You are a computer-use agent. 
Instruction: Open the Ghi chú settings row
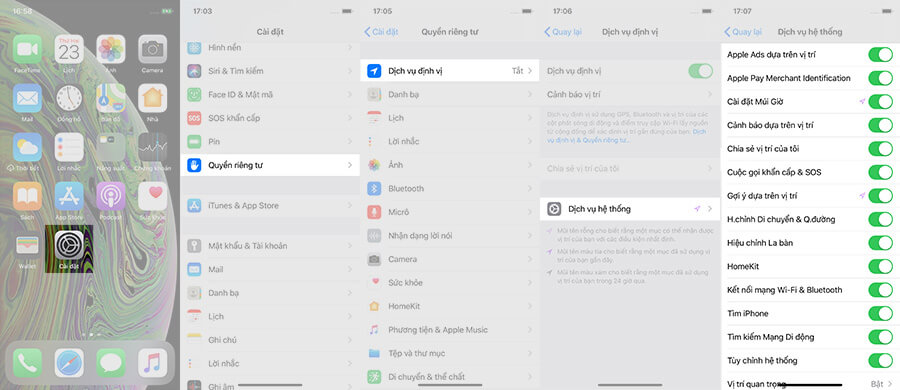point(270,340)
